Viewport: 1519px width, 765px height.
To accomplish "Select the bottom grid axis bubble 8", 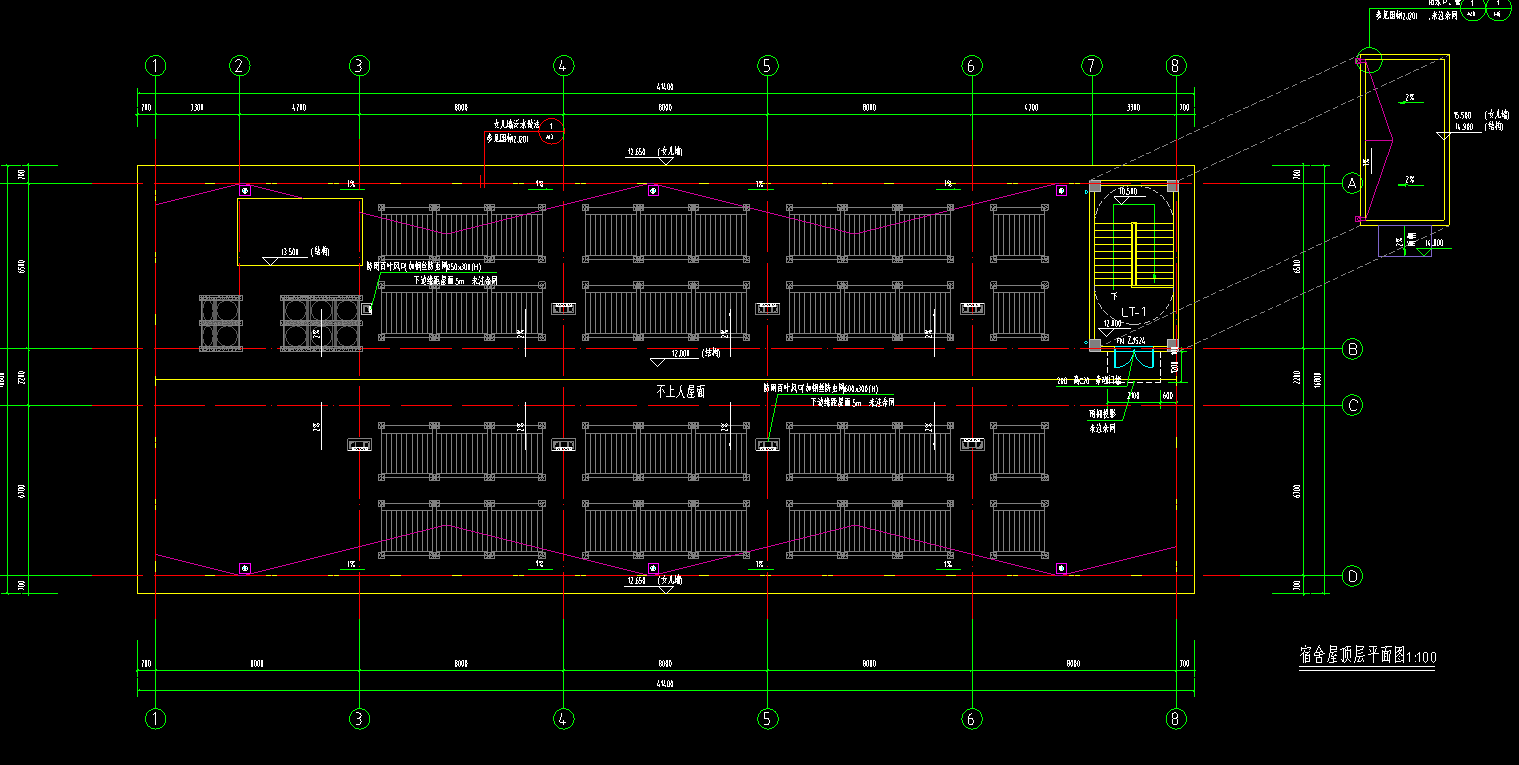I will 1175,718.
